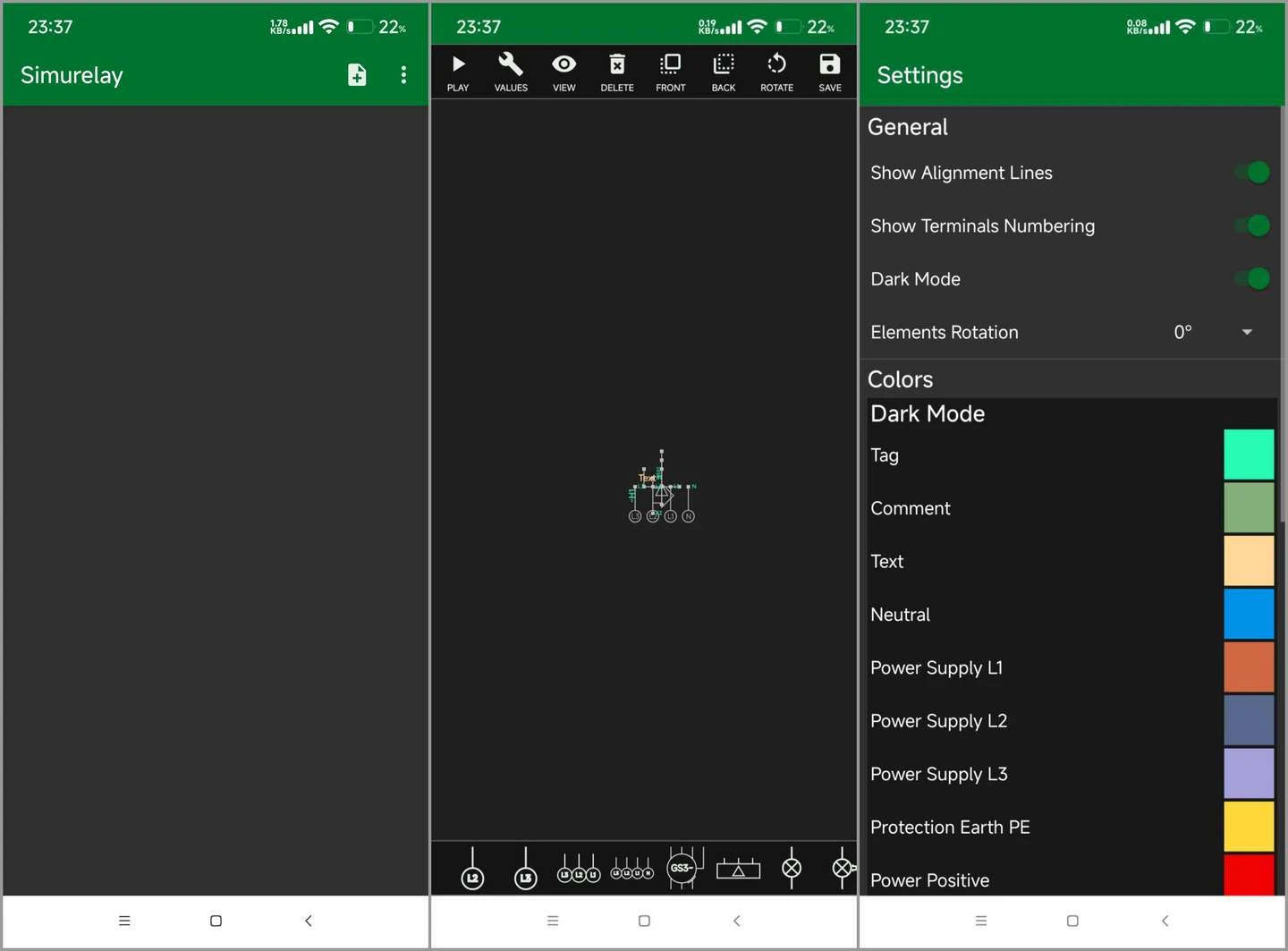This screenshot has width=1288, height=951.
Task: Change the Power Positive red swatch
Action: (x=1249, y=875)
